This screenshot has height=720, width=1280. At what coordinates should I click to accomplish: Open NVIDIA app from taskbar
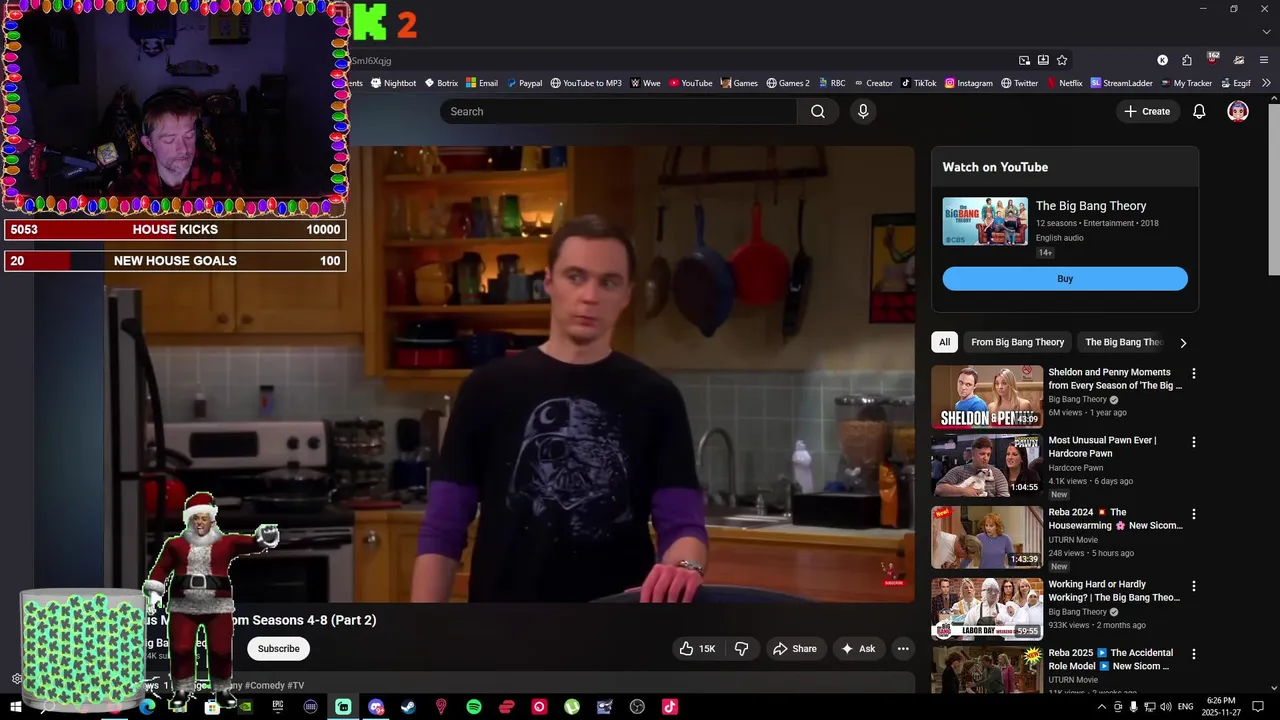tap(245, 707)
